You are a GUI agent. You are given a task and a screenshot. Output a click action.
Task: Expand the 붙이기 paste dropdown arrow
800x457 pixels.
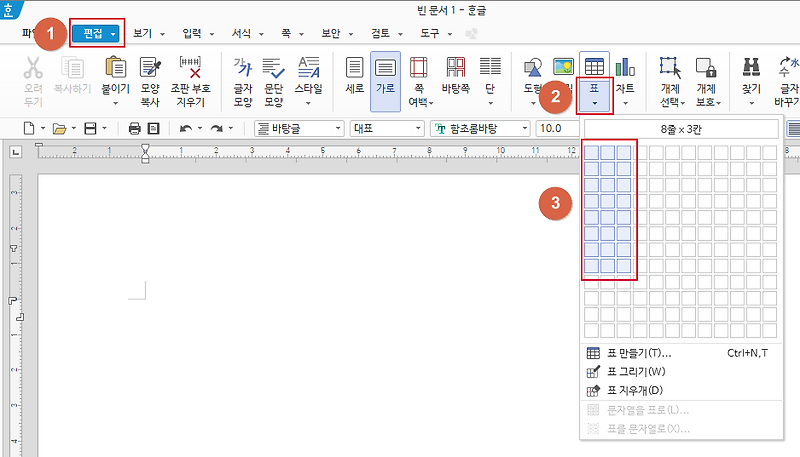pyautogui.click(x=116, y=104)
